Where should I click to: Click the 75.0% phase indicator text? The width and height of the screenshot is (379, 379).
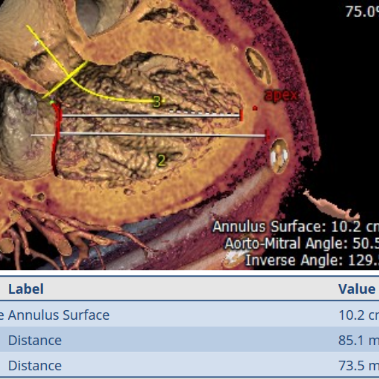[x=362, y=11]
